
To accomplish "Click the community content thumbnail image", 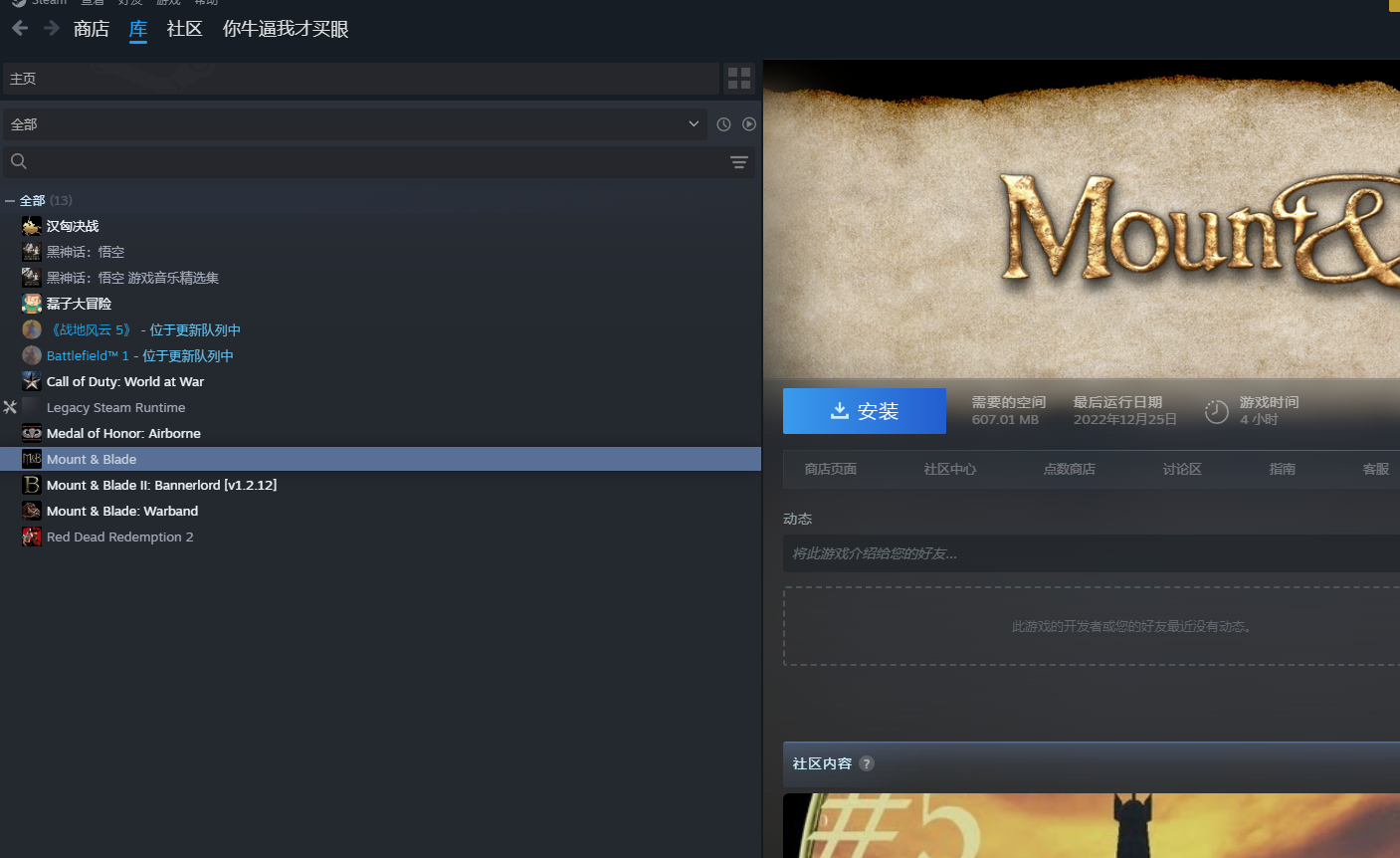I will (1092, 825).
